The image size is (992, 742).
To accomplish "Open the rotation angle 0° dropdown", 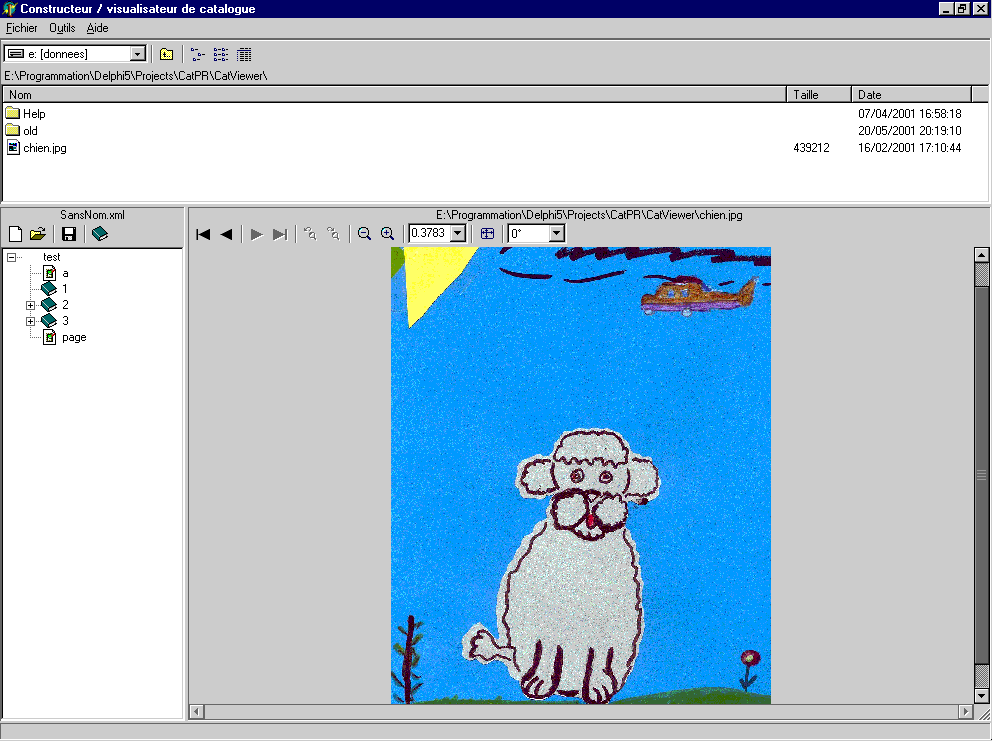I will point(556,234).
